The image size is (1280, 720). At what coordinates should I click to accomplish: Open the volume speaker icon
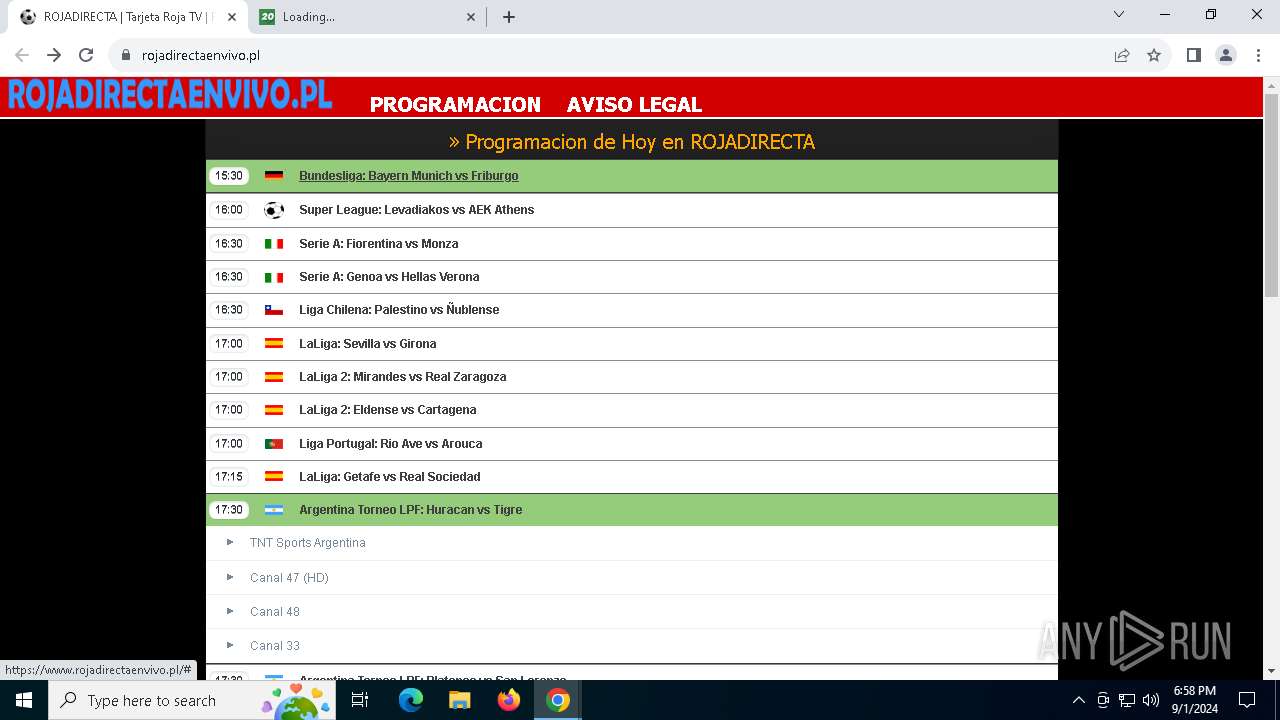[1151, 700]
